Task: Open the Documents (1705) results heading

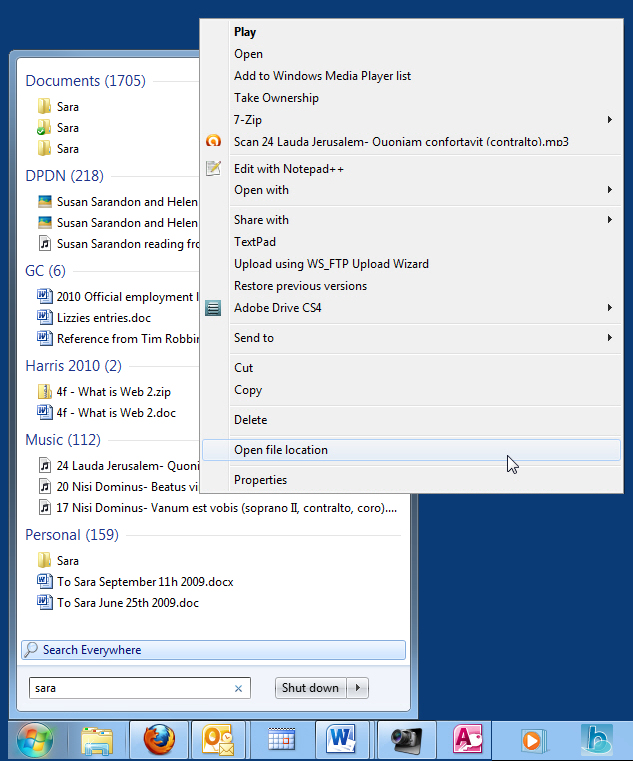Action: coord(85,81)
